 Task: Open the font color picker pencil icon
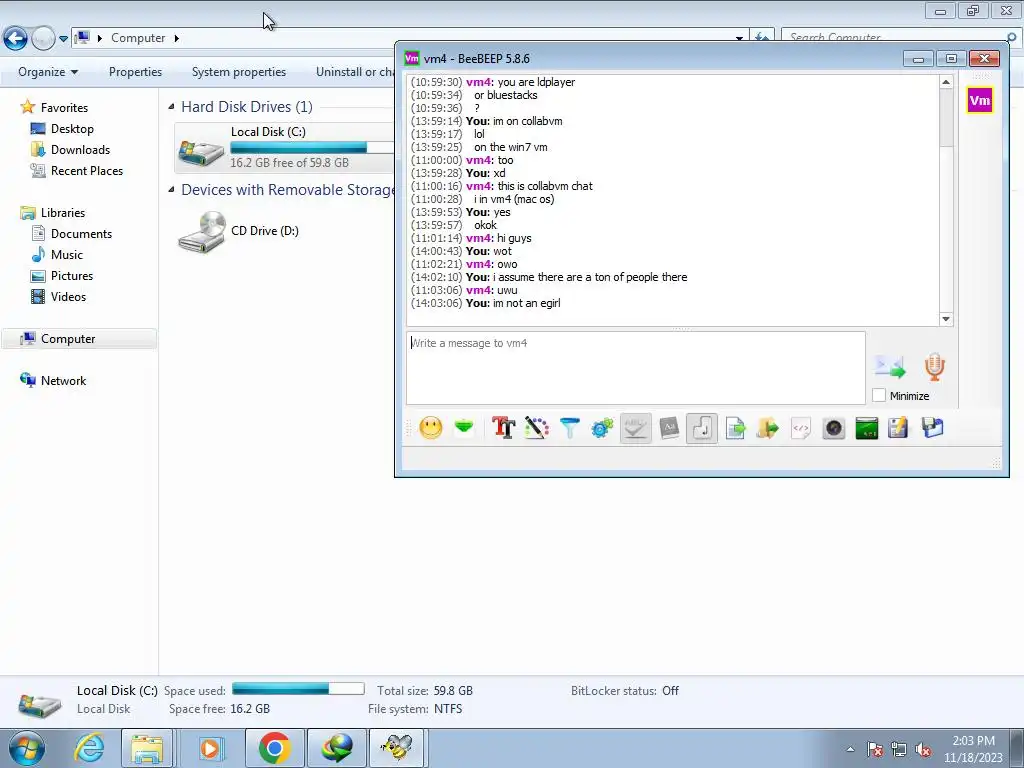[537, 428]
